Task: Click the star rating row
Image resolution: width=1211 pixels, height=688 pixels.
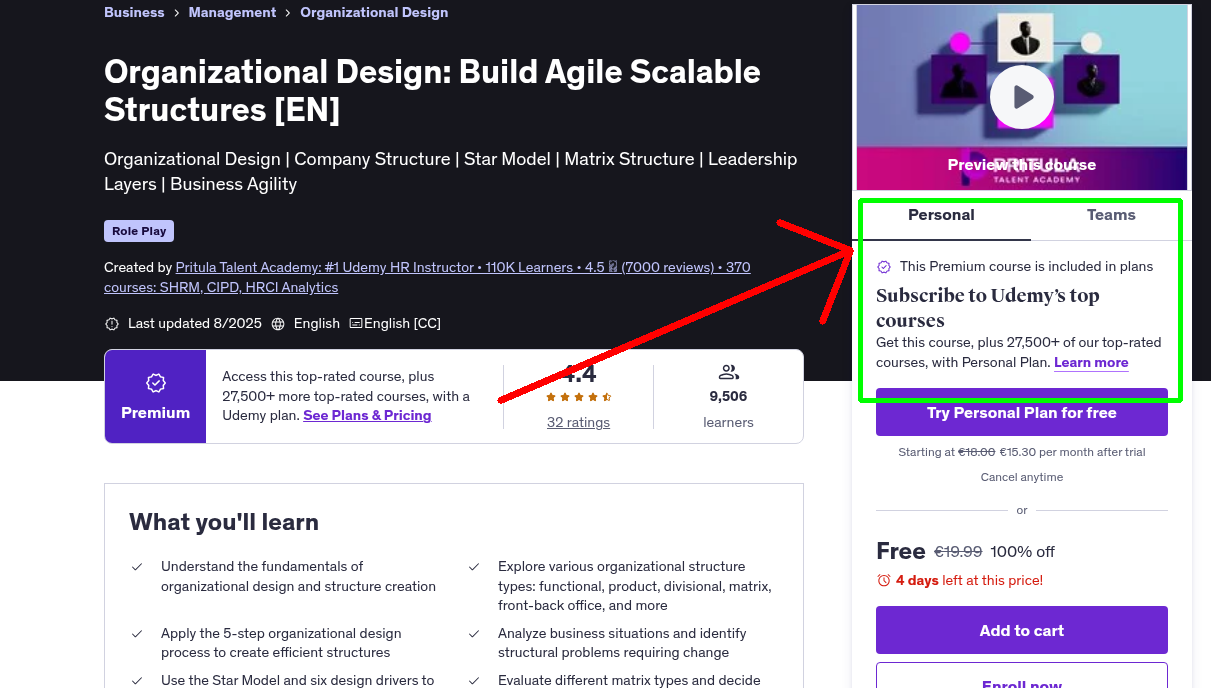Action: tap(578, 397)
